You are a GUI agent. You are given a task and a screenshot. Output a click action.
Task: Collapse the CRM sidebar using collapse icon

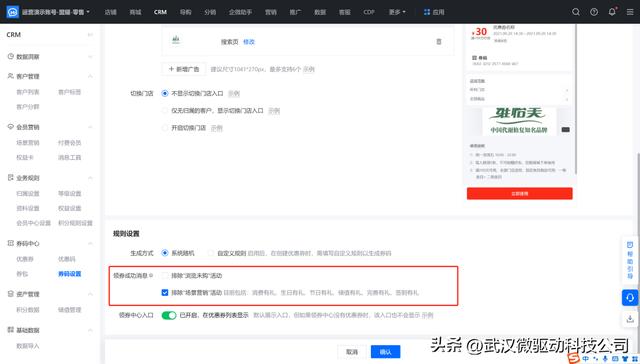tap(90, 35)
